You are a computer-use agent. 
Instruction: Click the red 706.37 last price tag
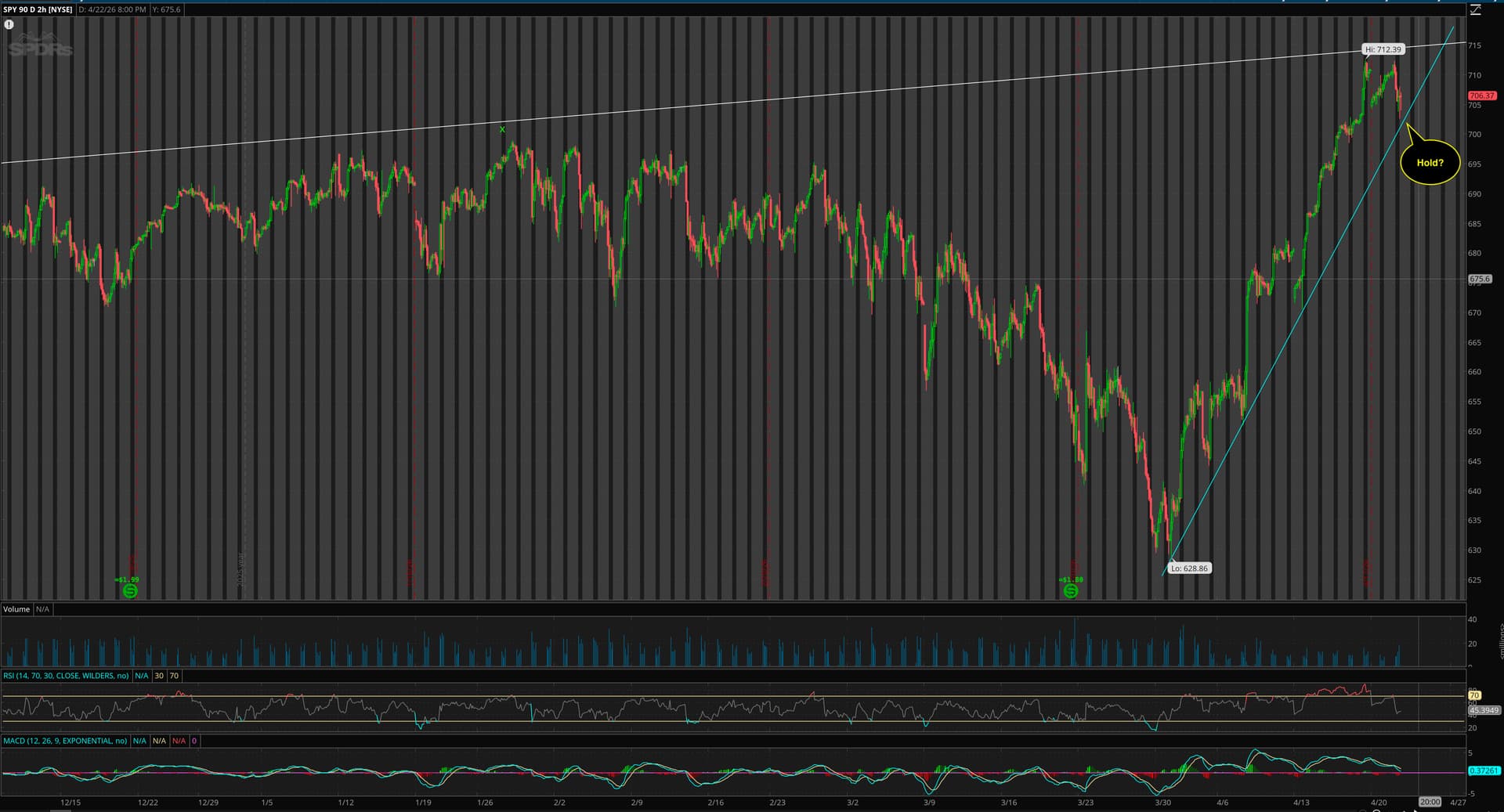click(1481, 96)
